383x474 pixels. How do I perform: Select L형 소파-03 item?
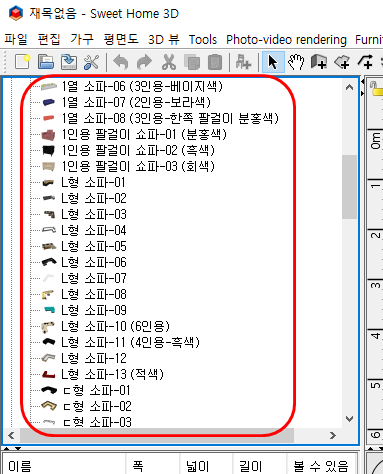pyautogui.click(x=94, y=214)
